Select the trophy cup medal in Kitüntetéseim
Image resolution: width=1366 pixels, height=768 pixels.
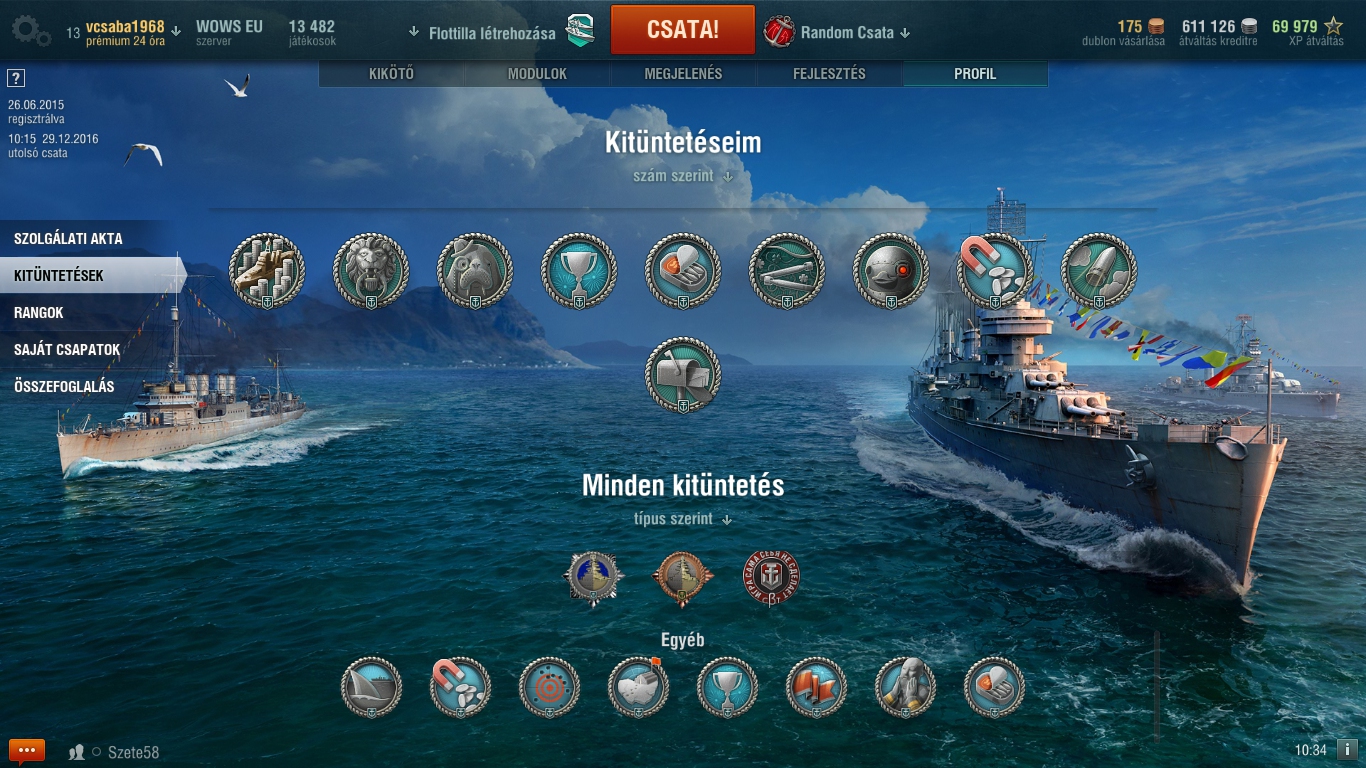[579, 271]
